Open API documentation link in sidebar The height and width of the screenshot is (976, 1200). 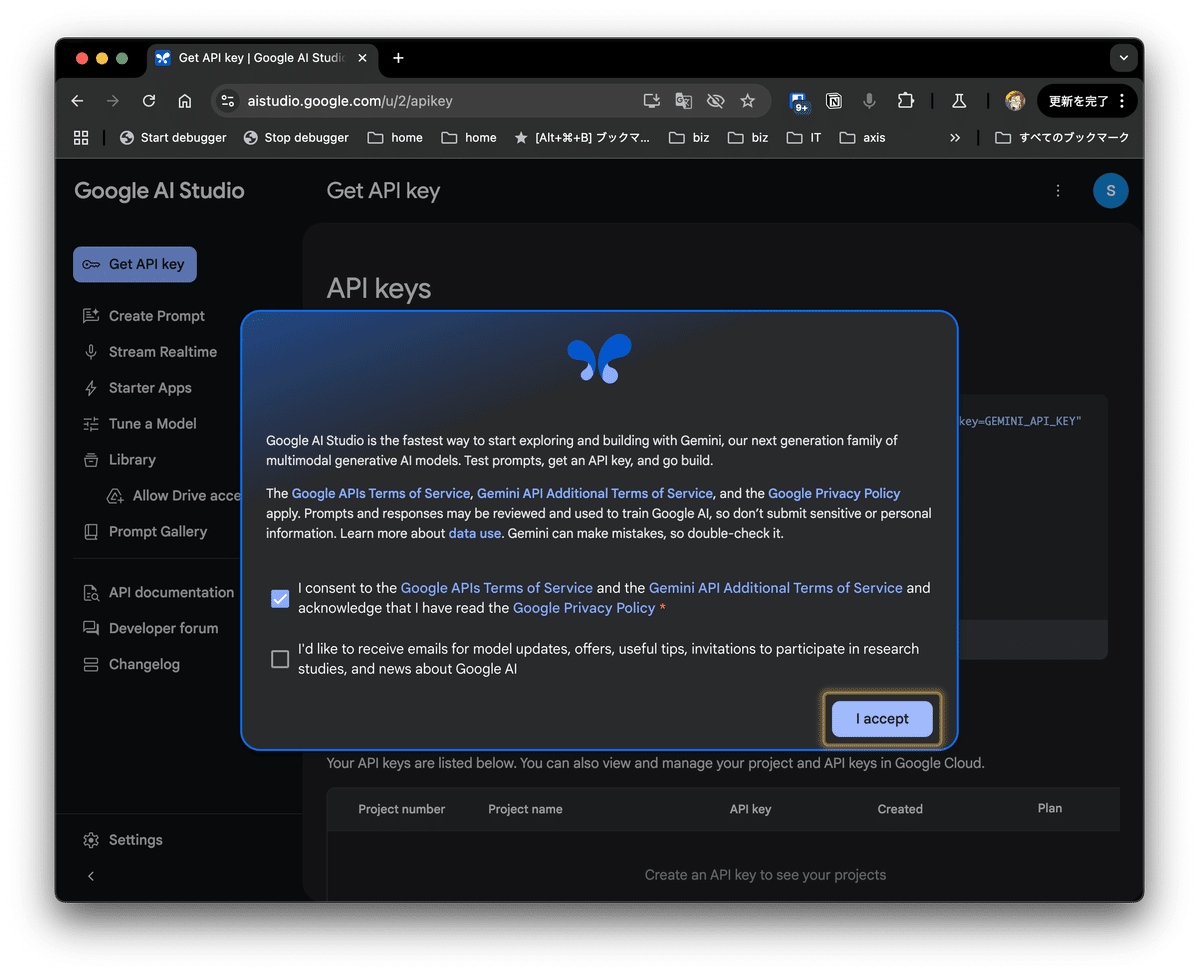click(158, 592)
